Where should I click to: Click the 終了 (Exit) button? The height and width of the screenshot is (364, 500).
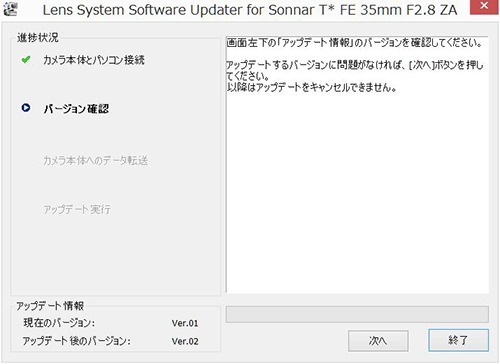click(x=458, y=340)
